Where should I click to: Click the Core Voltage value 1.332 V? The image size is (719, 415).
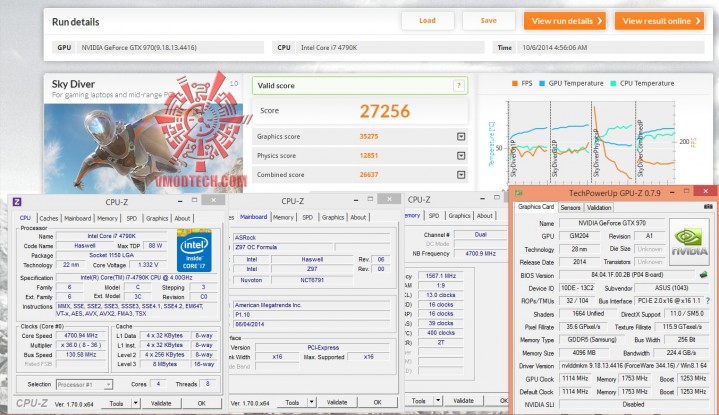coord(148,265)
